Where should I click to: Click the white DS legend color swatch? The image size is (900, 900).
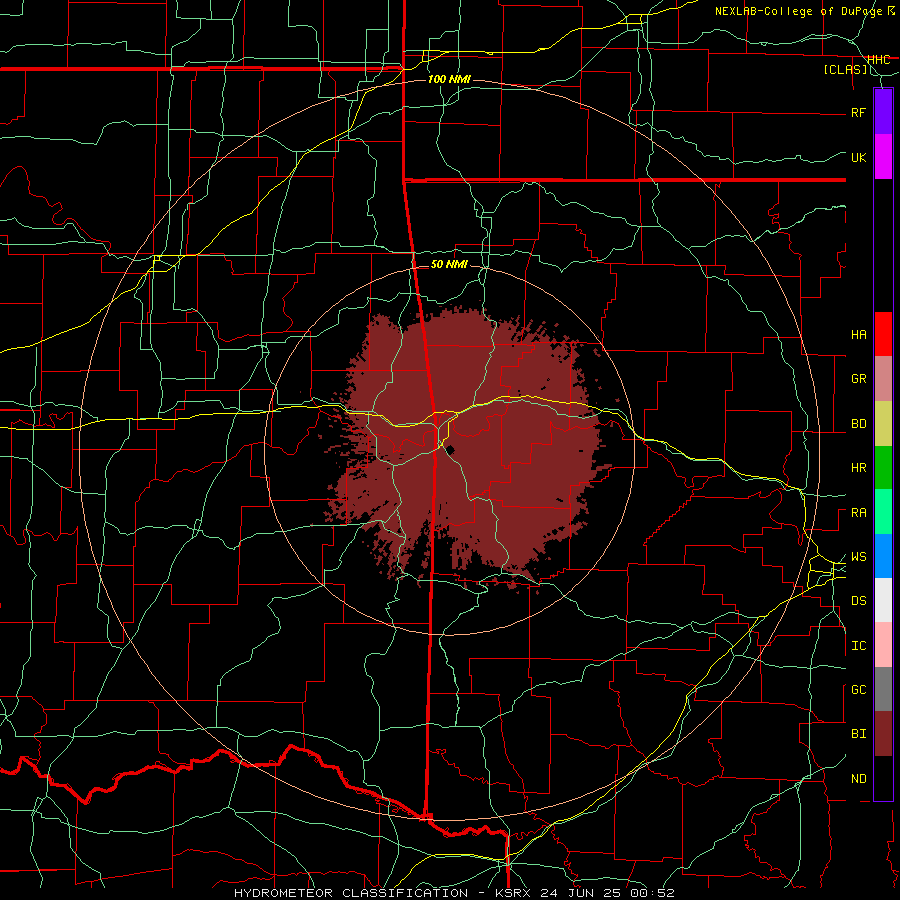883,600
